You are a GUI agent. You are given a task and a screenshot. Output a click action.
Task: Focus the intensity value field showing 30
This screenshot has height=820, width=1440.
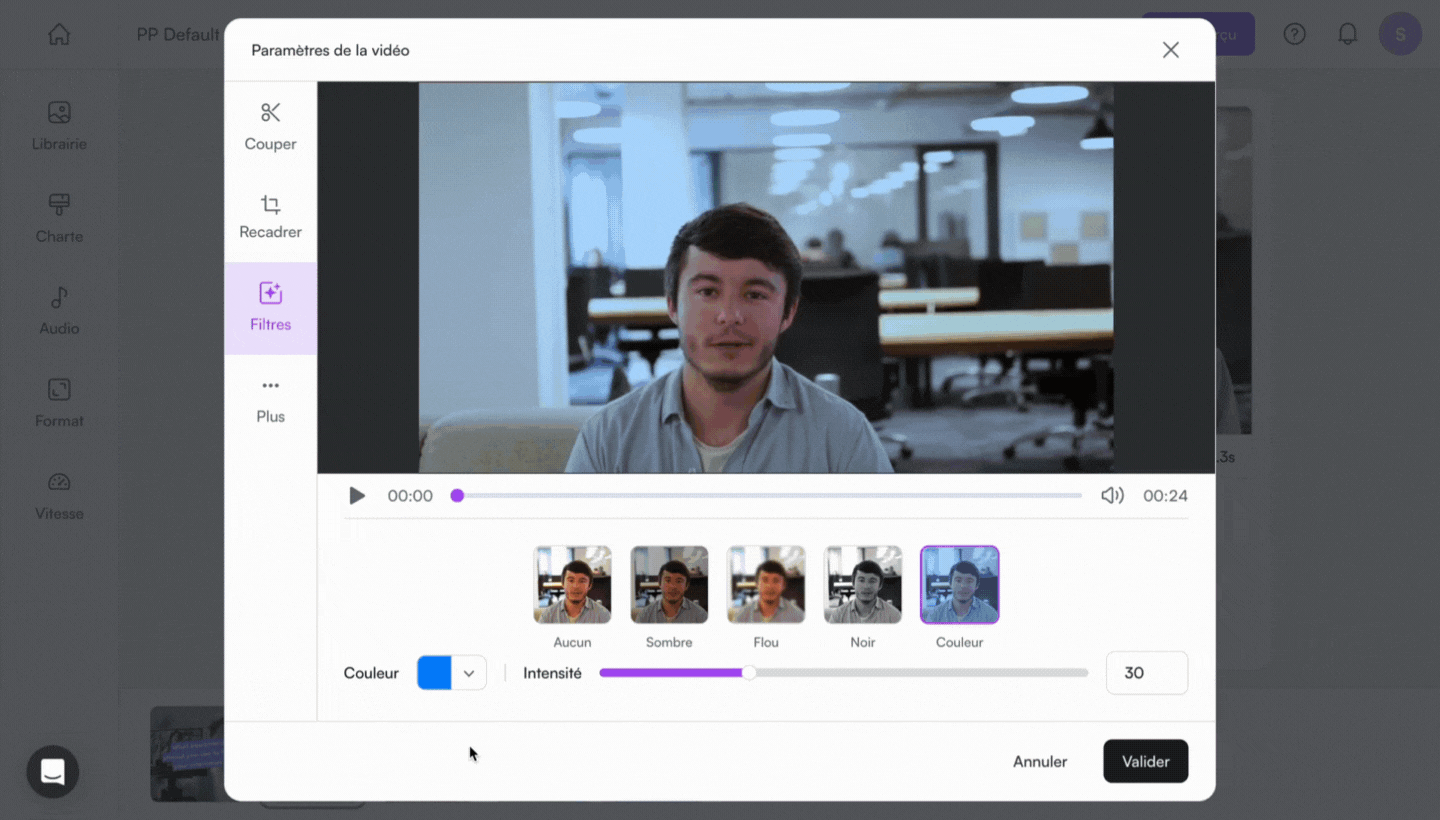point(1146,673)
